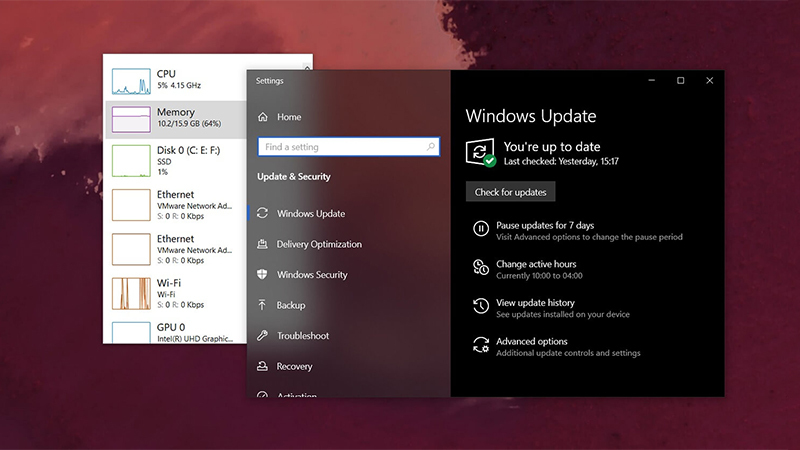Image resolution: width=800 pixels, height=450 pixels.
Task: Open Advanced options for updates
Action: coord(531,341)
